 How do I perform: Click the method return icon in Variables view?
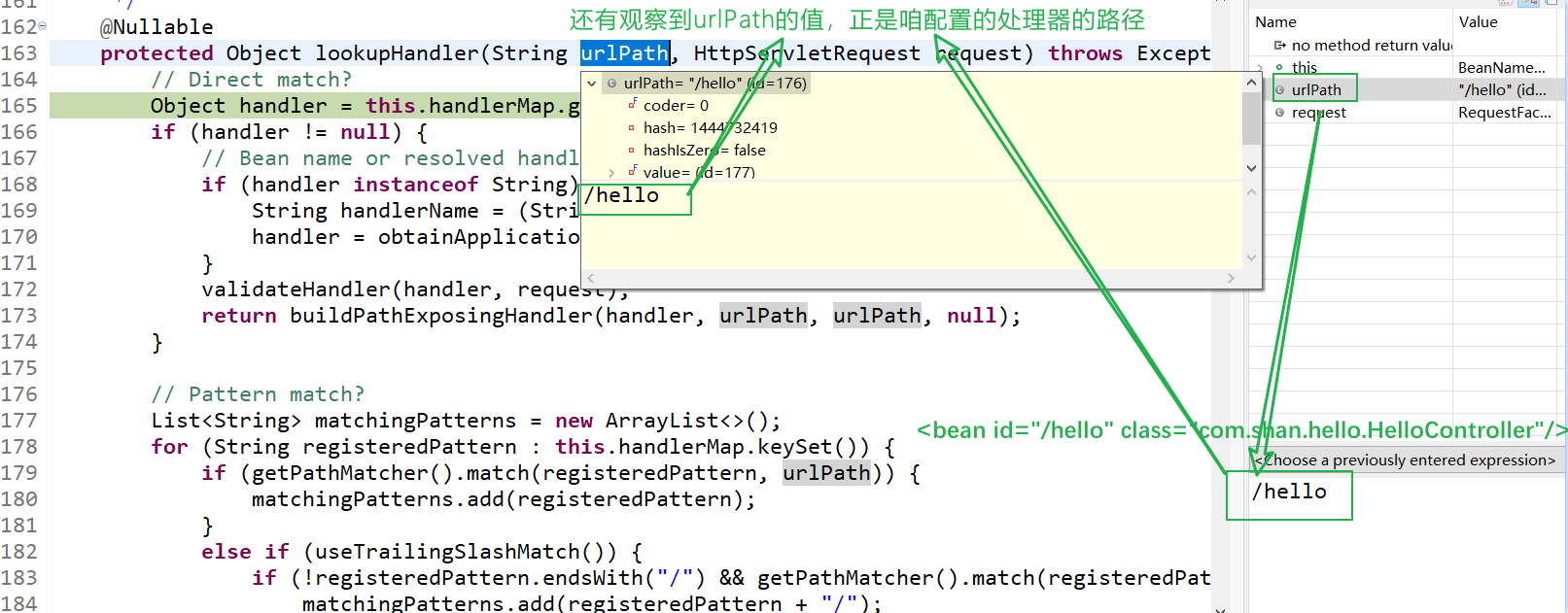coord(1280,46)
